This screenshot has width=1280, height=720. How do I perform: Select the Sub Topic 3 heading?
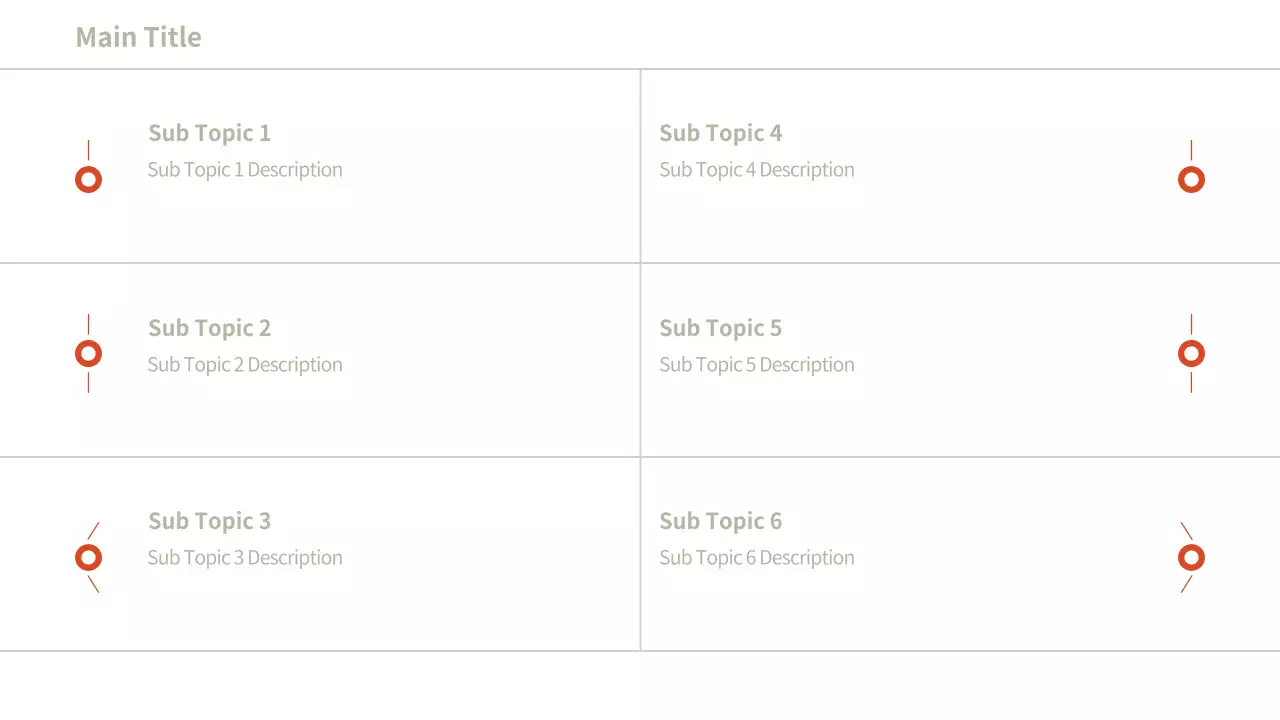click(x=209, y=521)
